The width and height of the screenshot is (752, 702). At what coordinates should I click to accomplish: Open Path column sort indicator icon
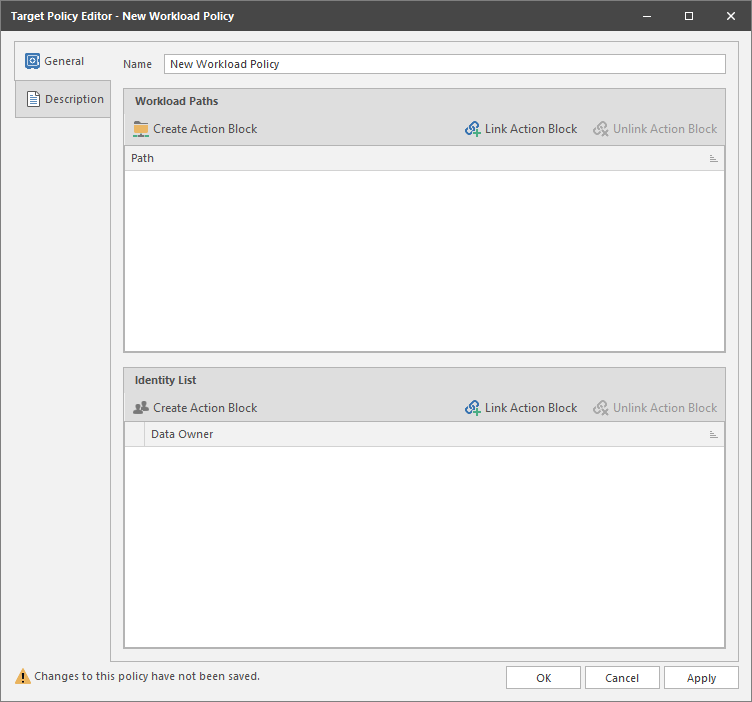click(714, 159)
